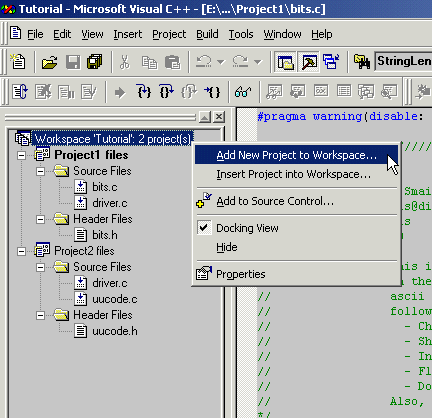
Task: Select driver.c under Project2 Source Files
Action: point(110,283)
